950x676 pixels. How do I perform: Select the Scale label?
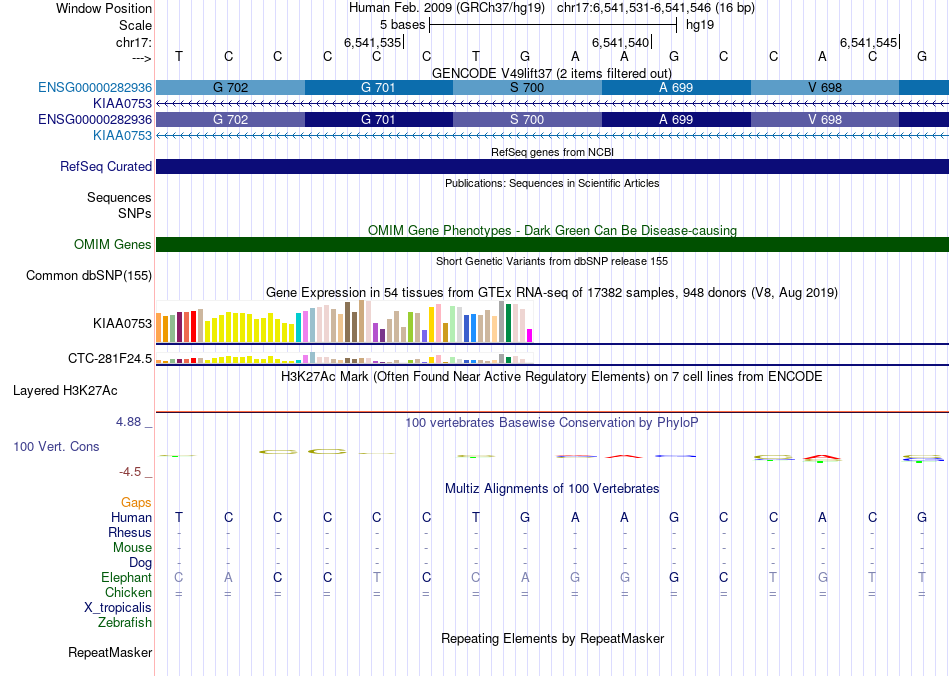point(135,25)
